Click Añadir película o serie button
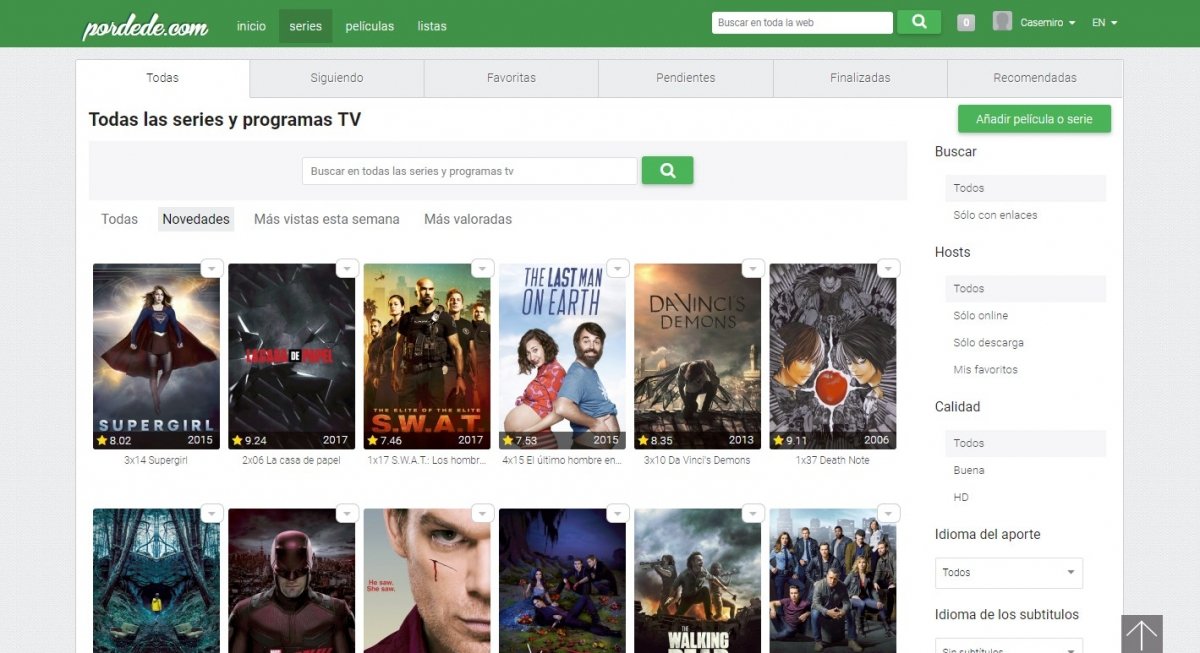This screenshot has height=653, width=1200. (x=1034, y=119)
